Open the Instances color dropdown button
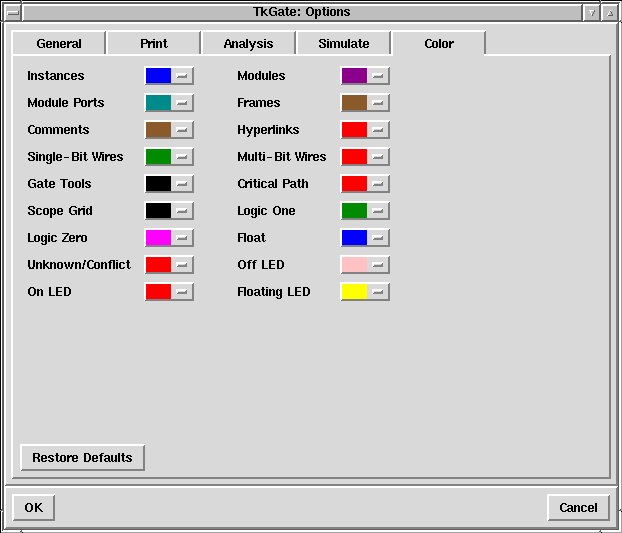This screenshot has height=533, width=622. pos(182,76)
